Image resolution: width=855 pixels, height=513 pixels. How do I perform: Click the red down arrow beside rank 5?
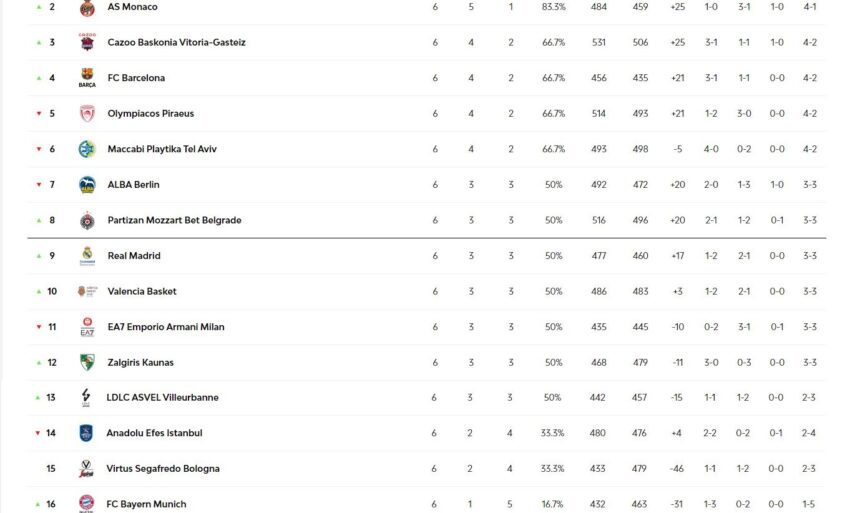coord(38,114)
